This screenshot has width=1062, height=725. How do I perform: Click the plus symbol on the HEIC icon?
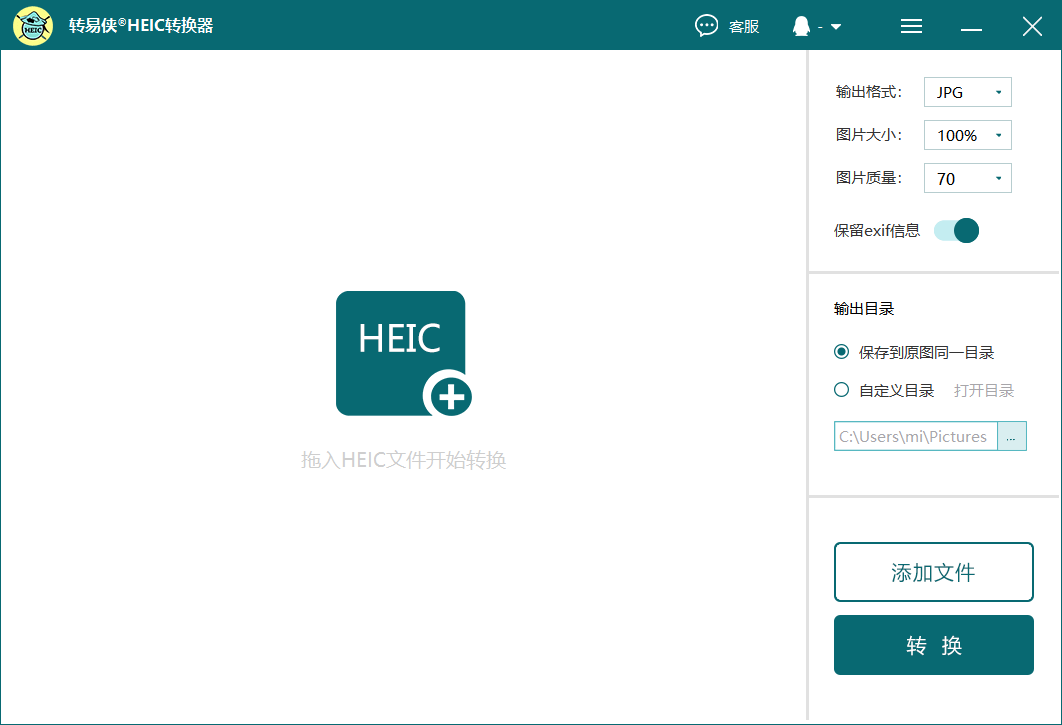[x=452, y=395]
